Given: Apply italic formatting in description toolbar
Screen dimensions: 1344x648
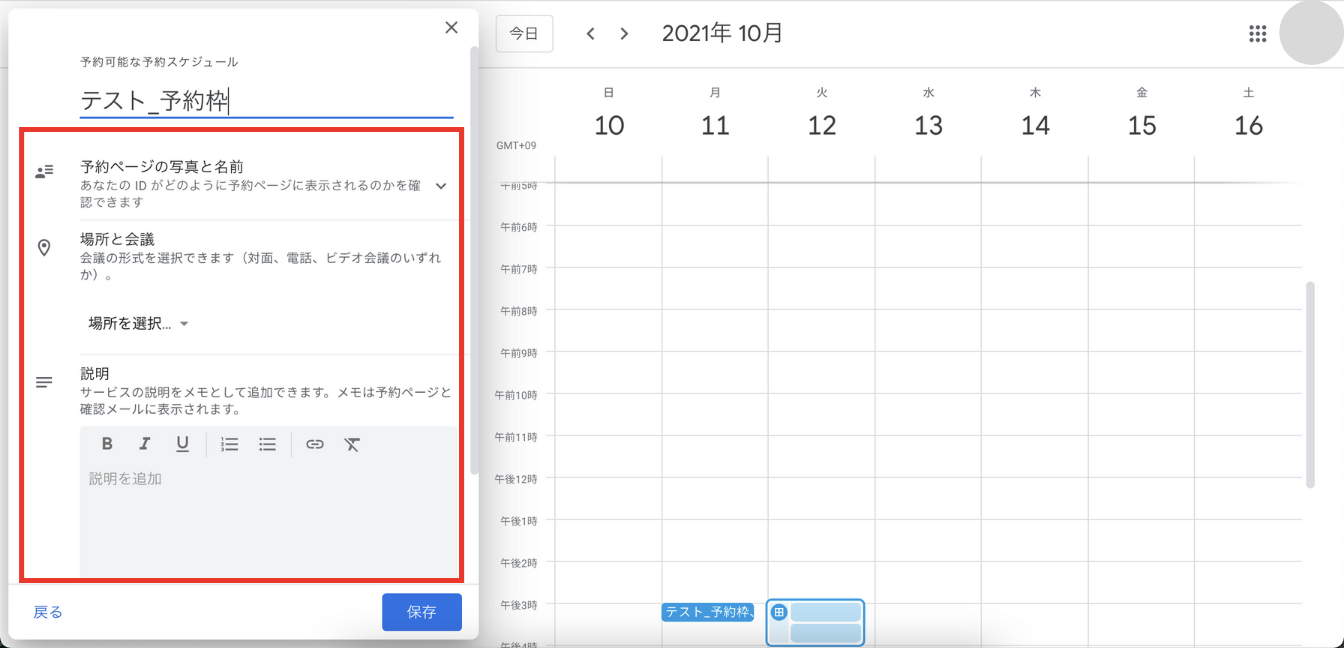Looking at the screenshot, I should click(144, 444).
